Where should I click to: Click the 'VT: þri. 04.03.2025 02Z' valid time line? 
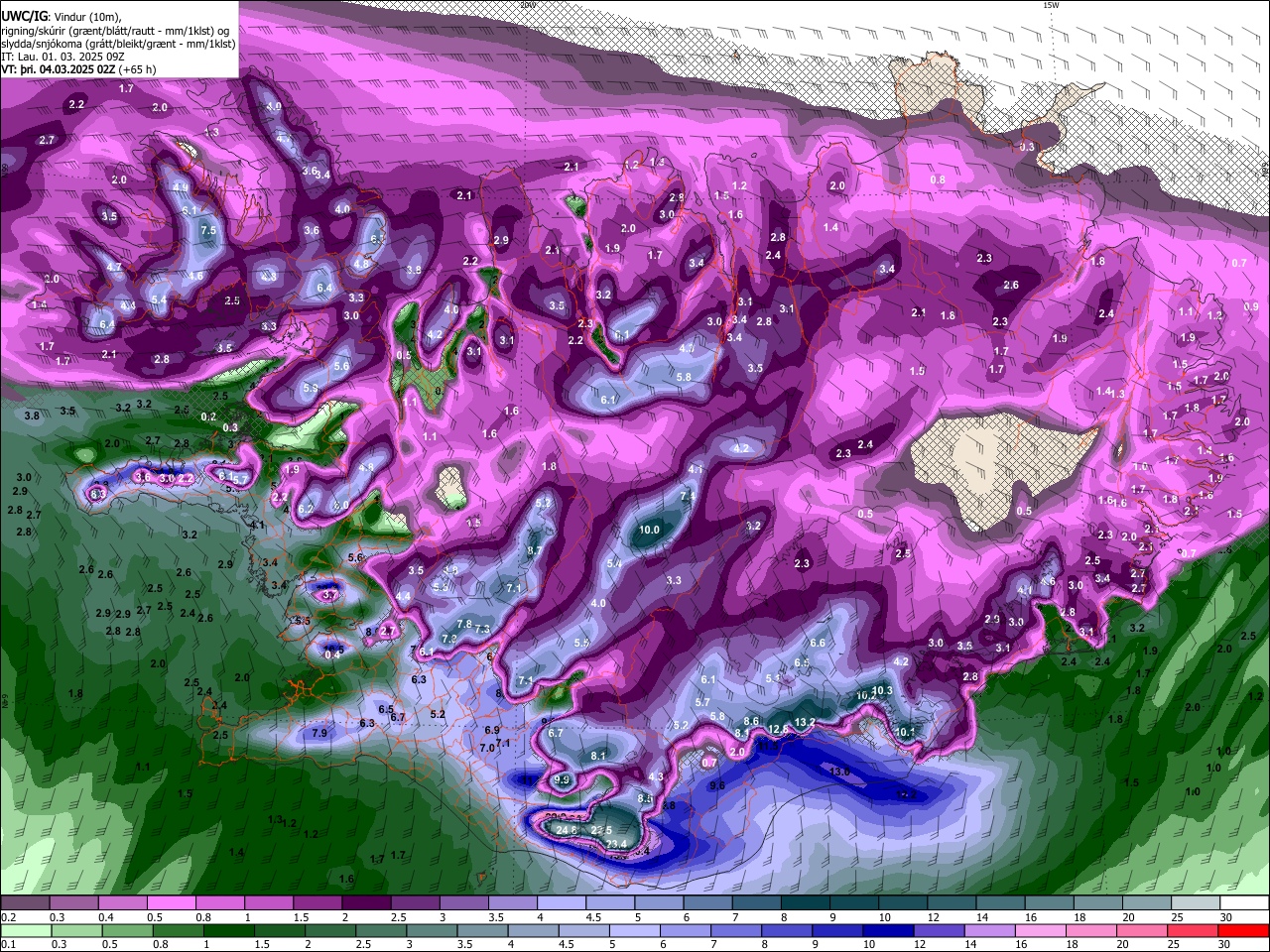point(59,69)
